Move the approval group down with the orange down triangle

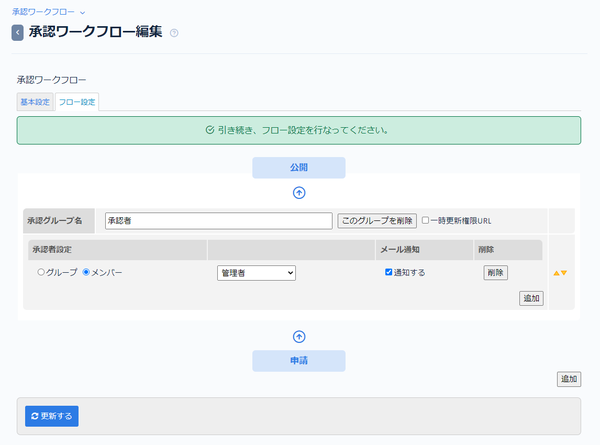tap(564, 273)
